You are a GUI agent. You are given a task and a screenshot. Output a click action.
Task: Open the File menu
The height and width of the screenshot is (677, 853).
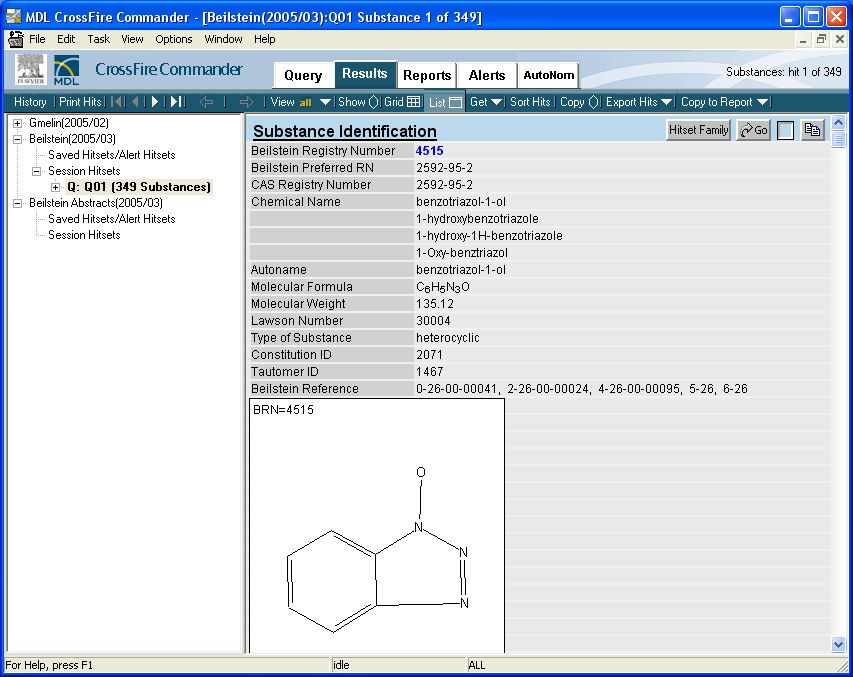[x=37, y=39]
